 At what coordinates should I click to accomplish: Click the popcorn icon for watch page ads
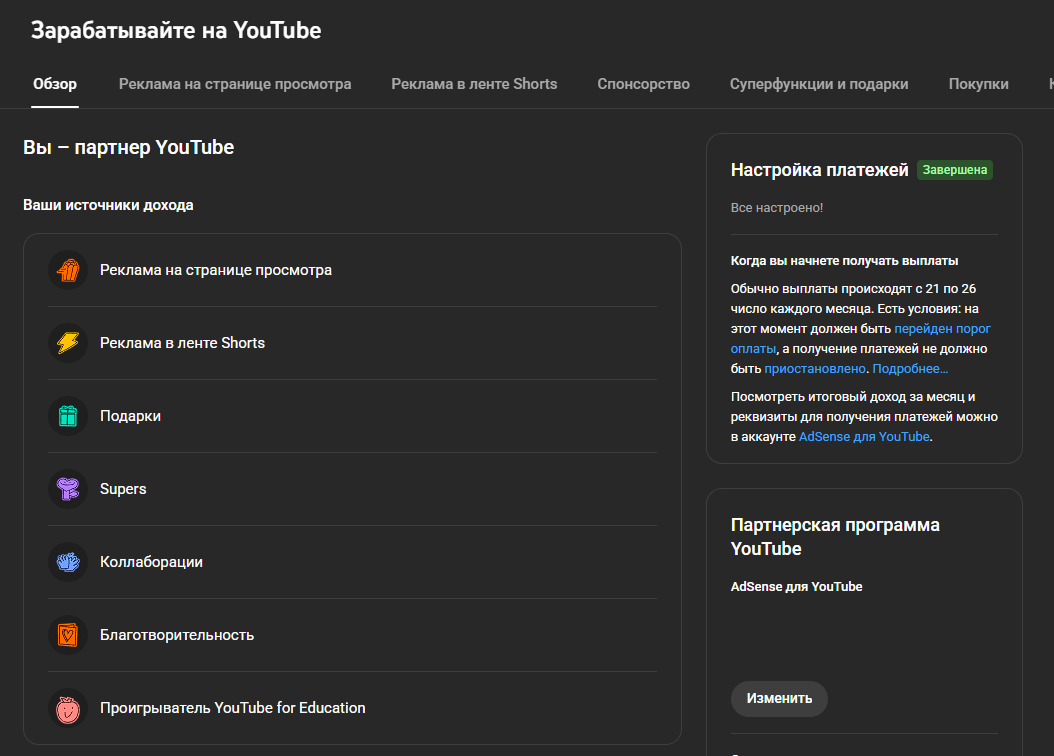pyautogui.click(x=68, y=270)
